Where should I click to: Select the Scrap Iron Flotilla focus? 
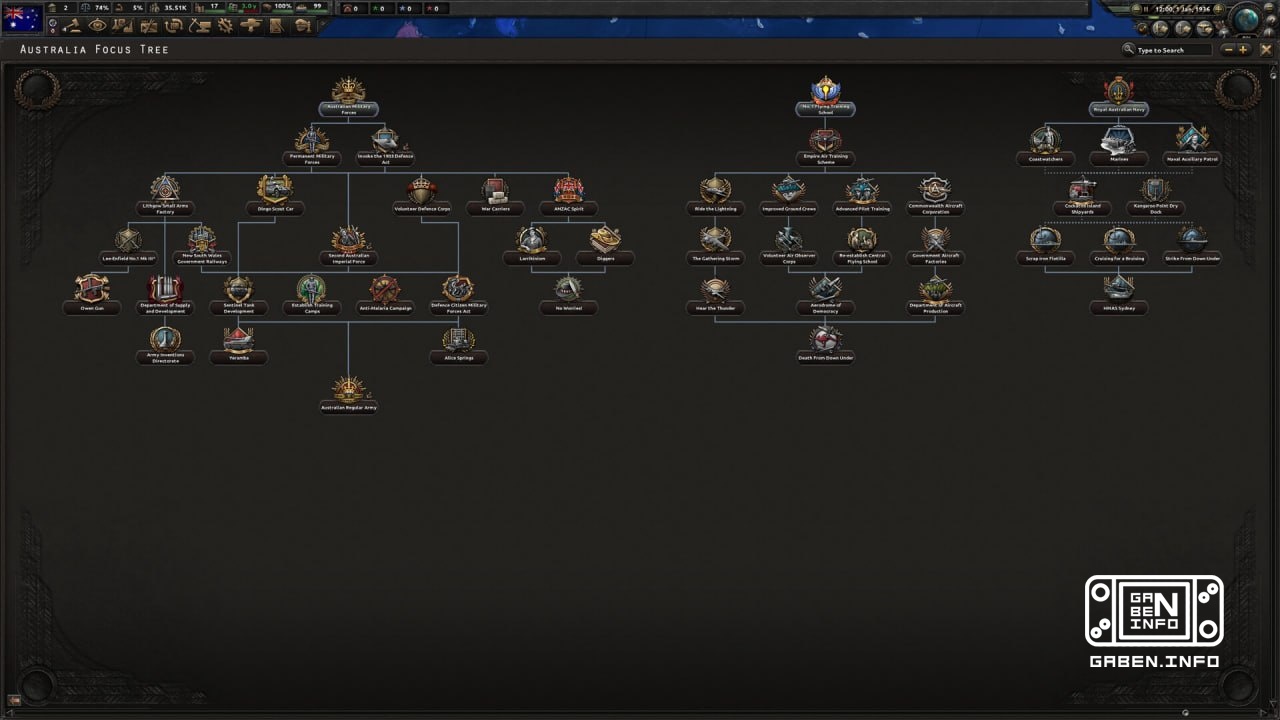[x=1045, y=246]
